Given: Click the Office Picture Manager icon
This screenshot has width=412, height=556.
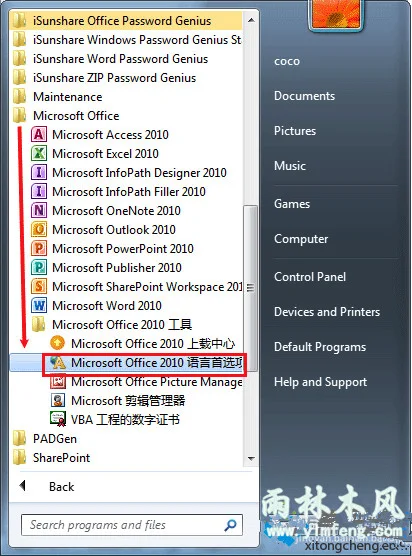Looking at the screenshot, I should (x=57, y=382).
